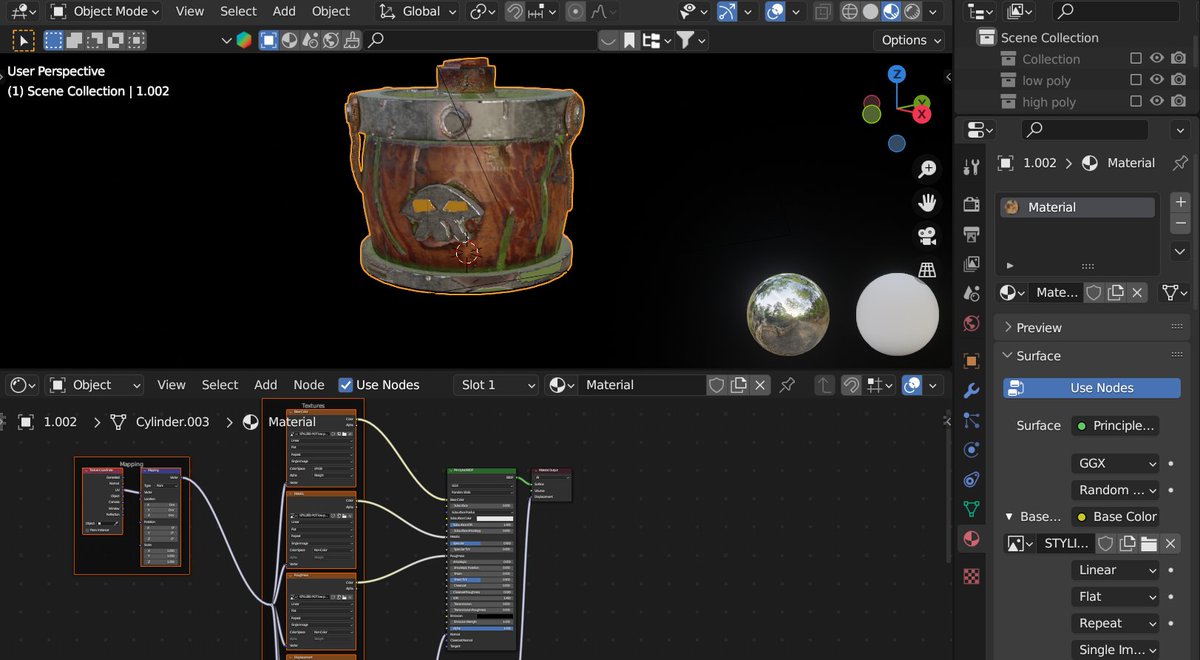Open the node editor Add menu
Viewport: 1200px width, 660px height.
(265, 385)
